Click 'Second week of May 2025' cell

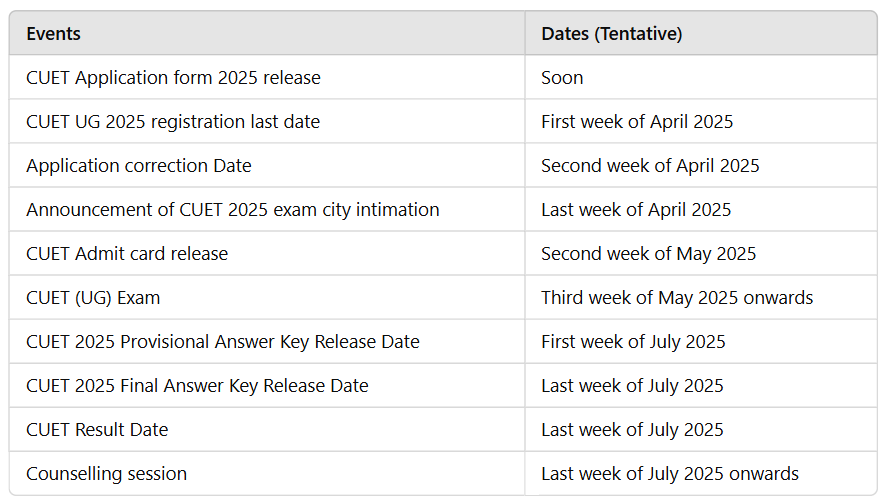[x=648, y=254]
